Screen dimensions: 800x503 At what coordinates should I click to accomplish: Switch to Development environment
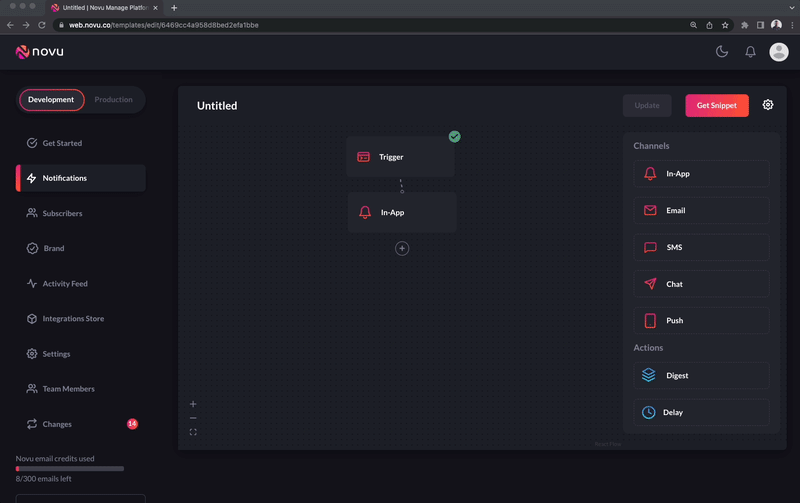click(x=51, y=99)
